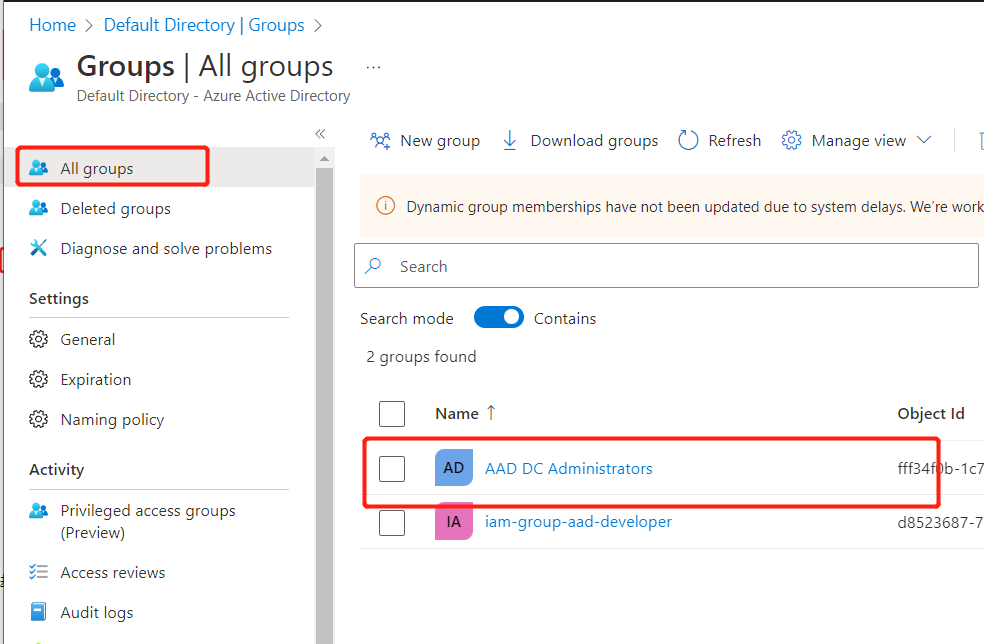Click the Activity section heading
Viewport: 984px width, 644px height.
56,470
